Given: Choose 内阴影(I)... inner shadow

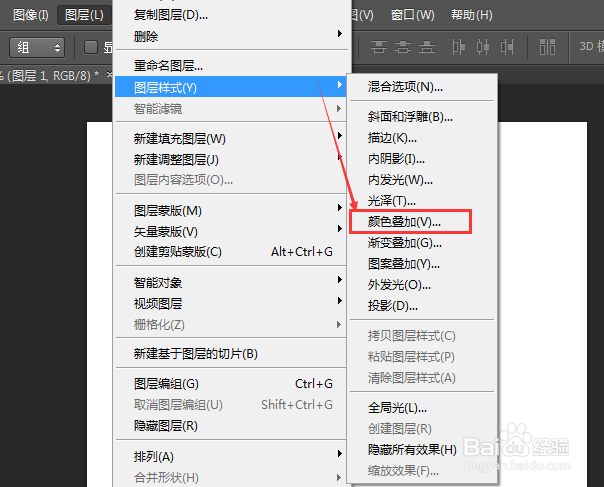Looking at the screenshot, I should coord(422,159).
